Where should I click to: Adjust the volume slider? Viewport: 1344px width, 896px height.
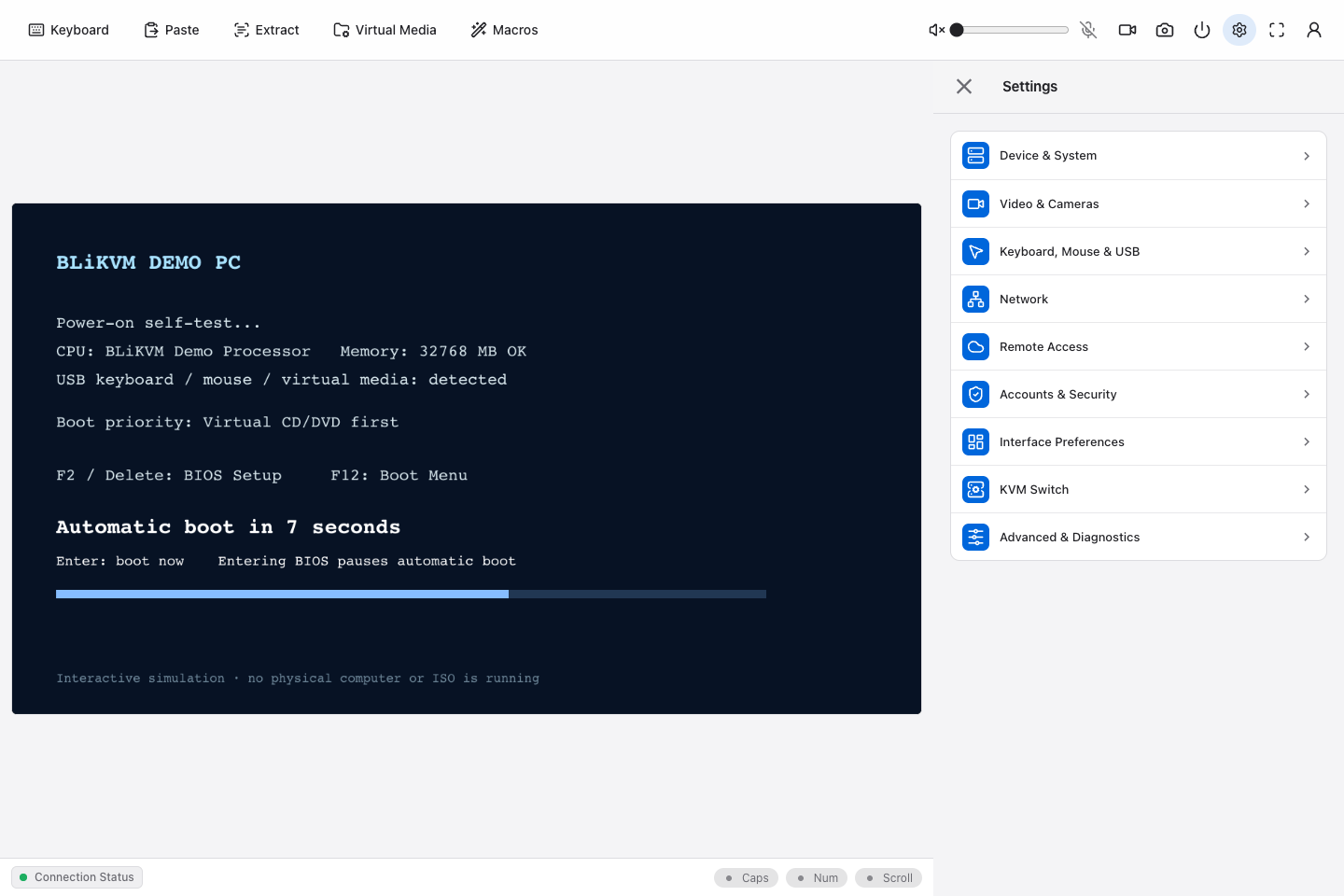pyautogui.click(x=1010, y=30)
